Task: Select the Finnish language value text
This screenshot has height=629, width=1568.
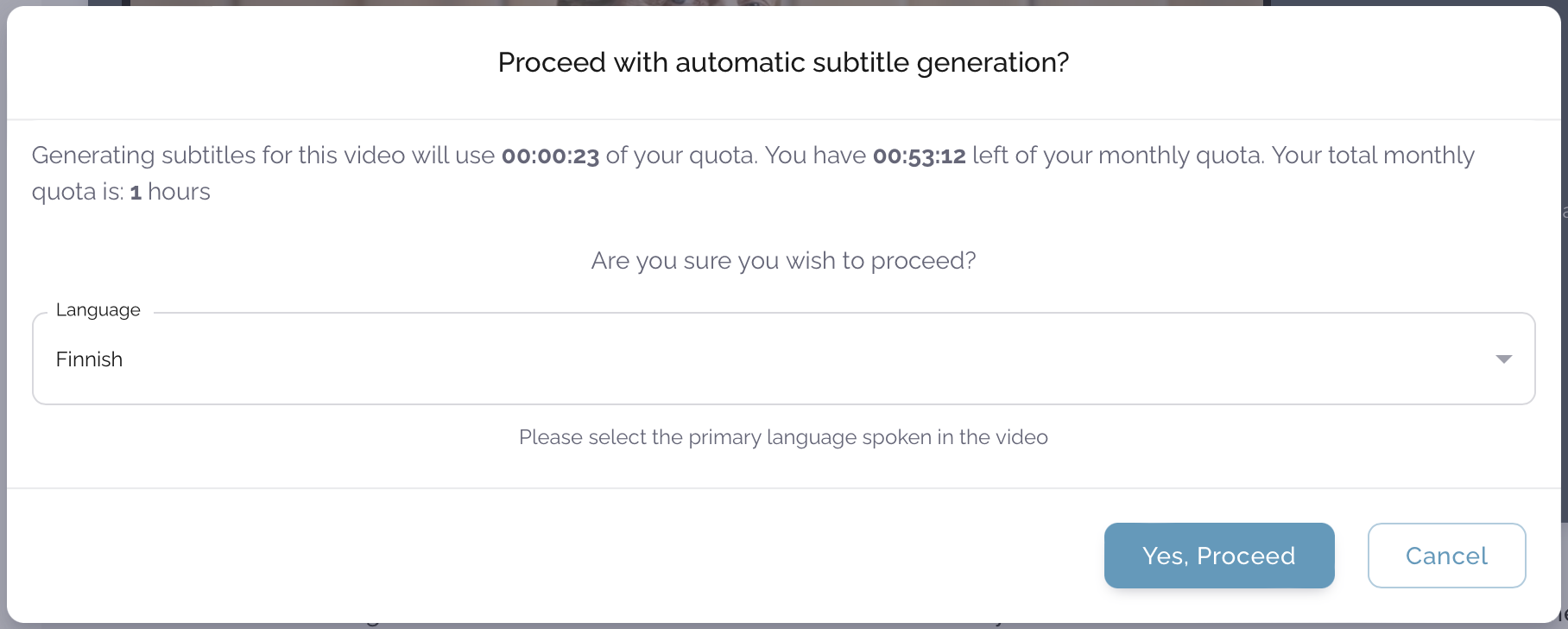Action: (x=89, y=359)
